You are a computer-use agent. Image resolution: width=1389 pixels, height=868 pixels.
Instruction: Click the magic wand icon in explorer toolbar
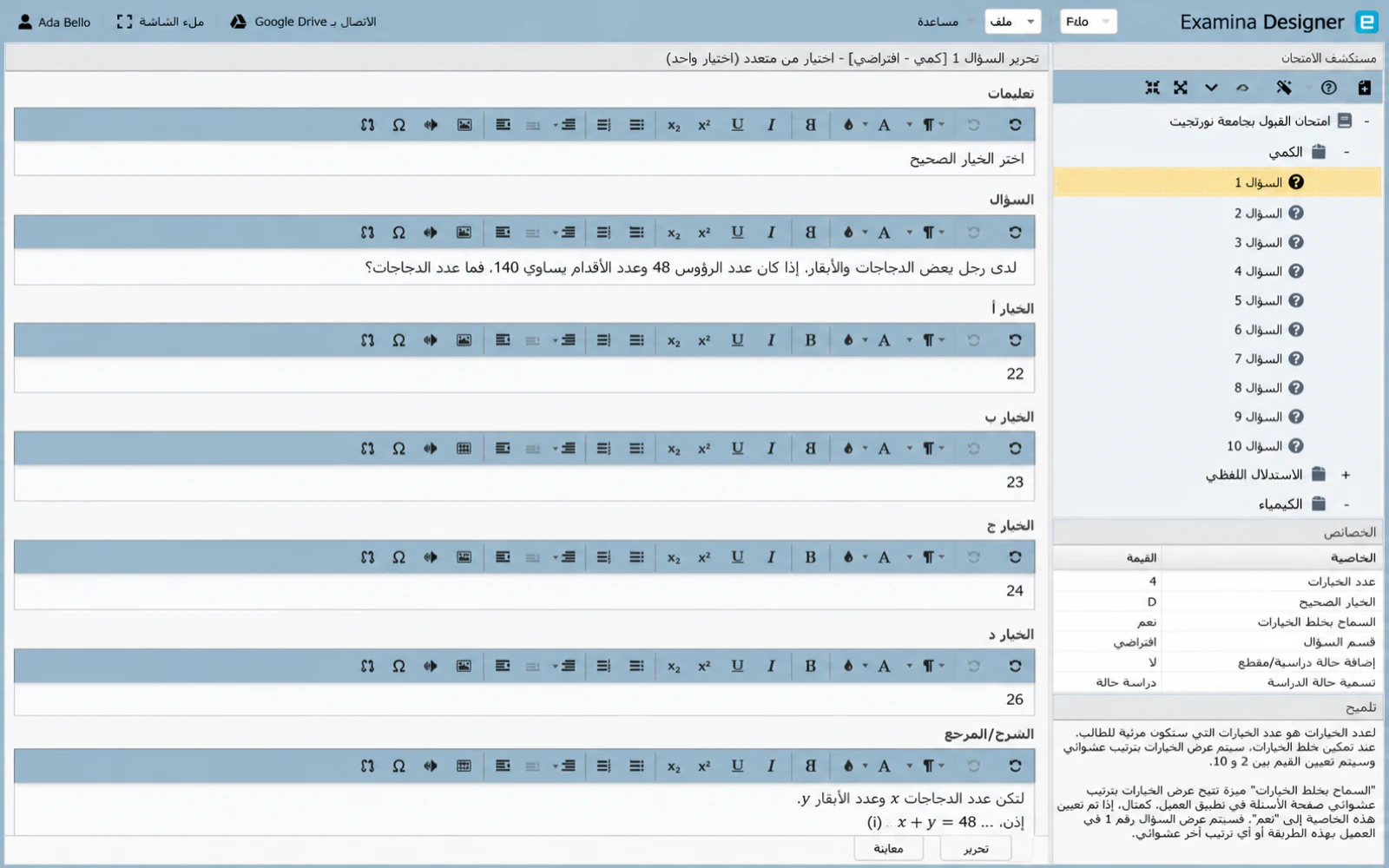pyautogui.click(x=1284, y=88)
